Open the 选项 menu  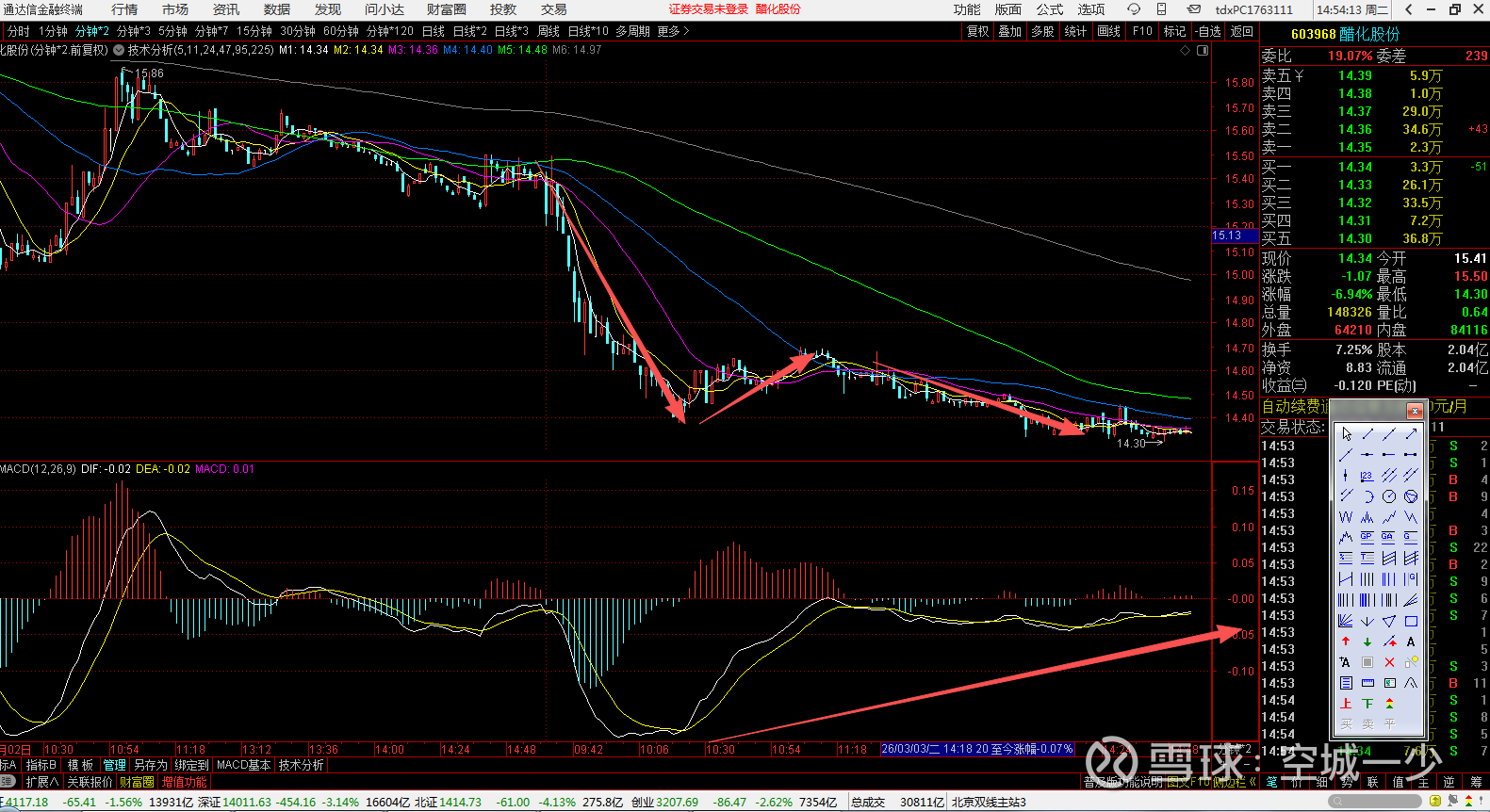(1091, 9)
